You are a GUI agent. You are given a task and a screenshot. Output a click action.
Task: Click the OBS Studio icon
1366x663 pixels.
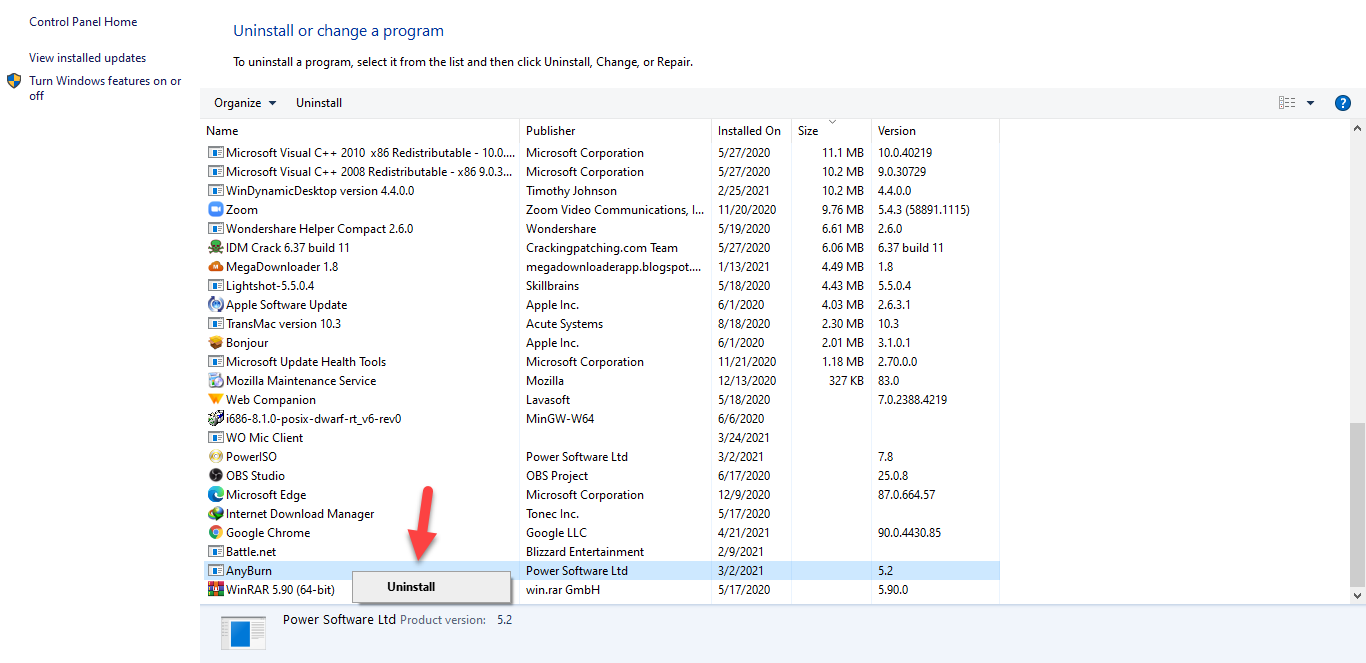coord(215,476)
